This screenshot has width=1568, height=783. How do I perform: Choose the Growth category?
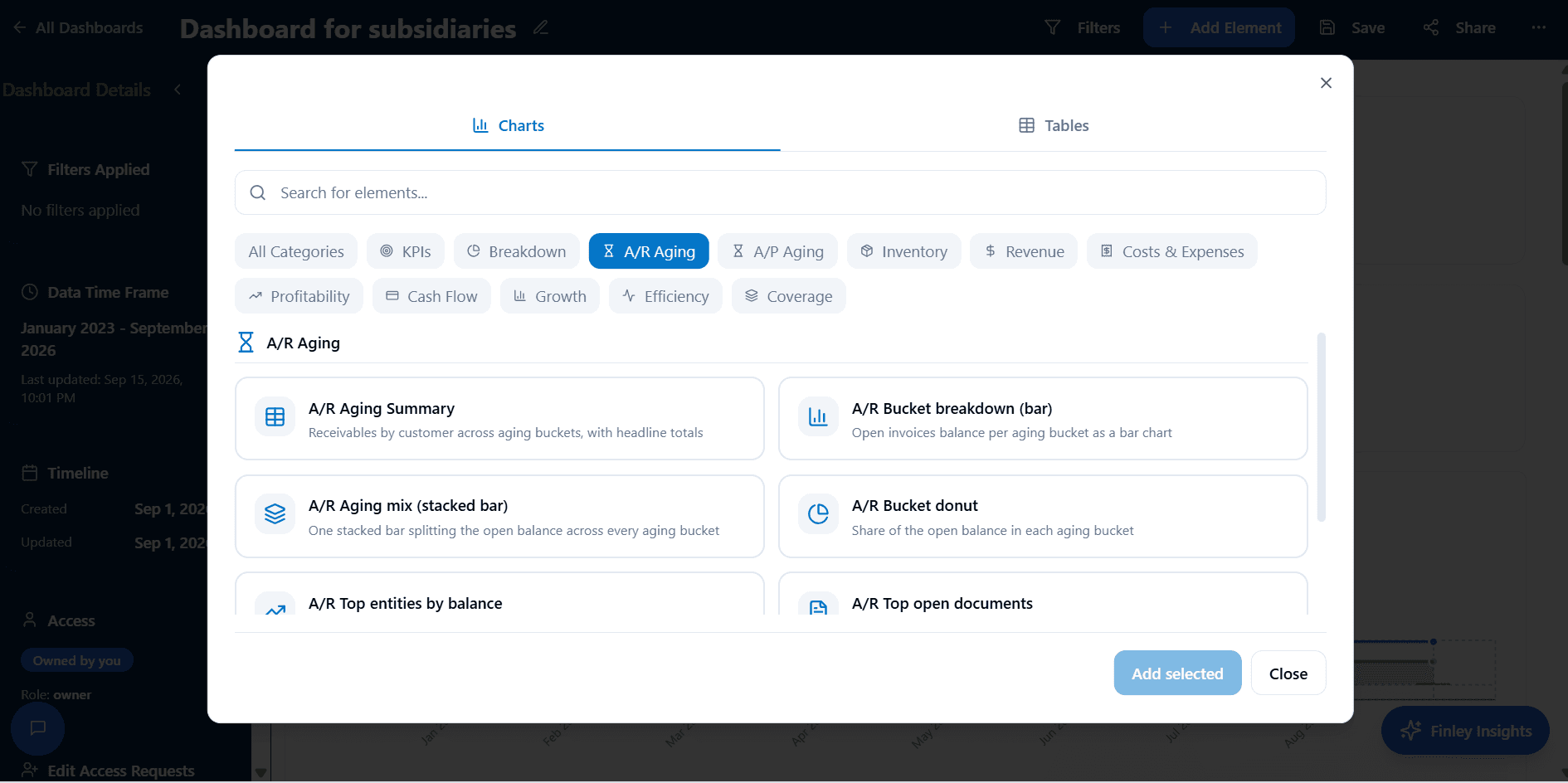point(550,296)
